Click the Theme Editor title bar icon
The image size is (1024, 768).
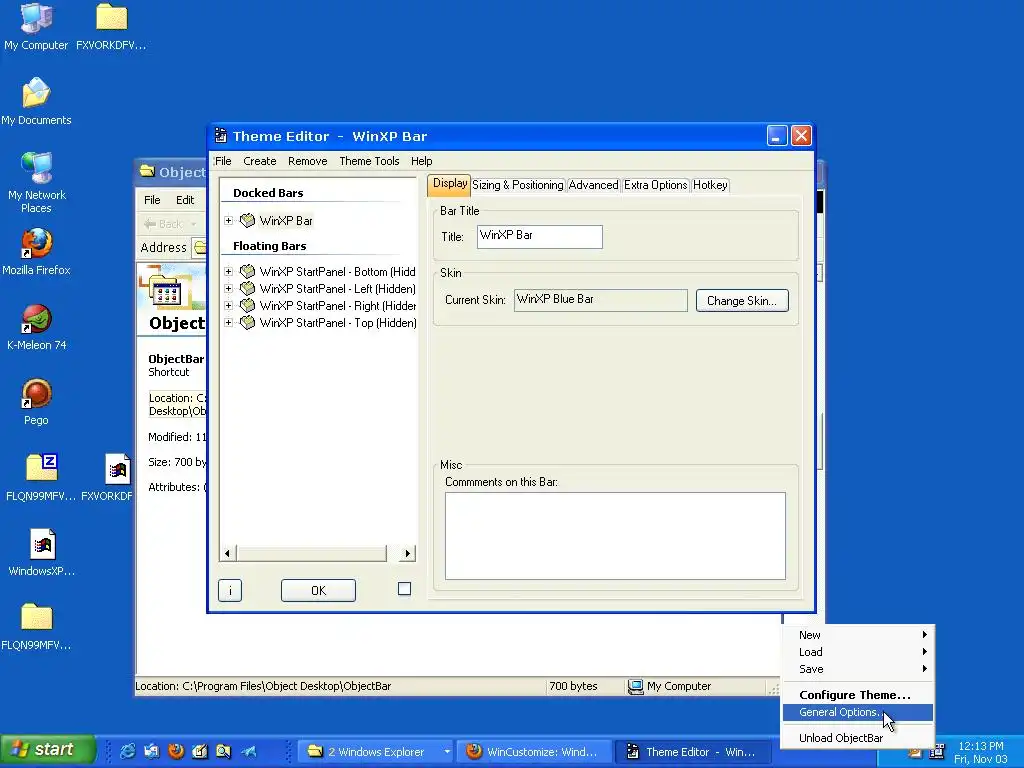pyautogui.click(x=221, y=136)
